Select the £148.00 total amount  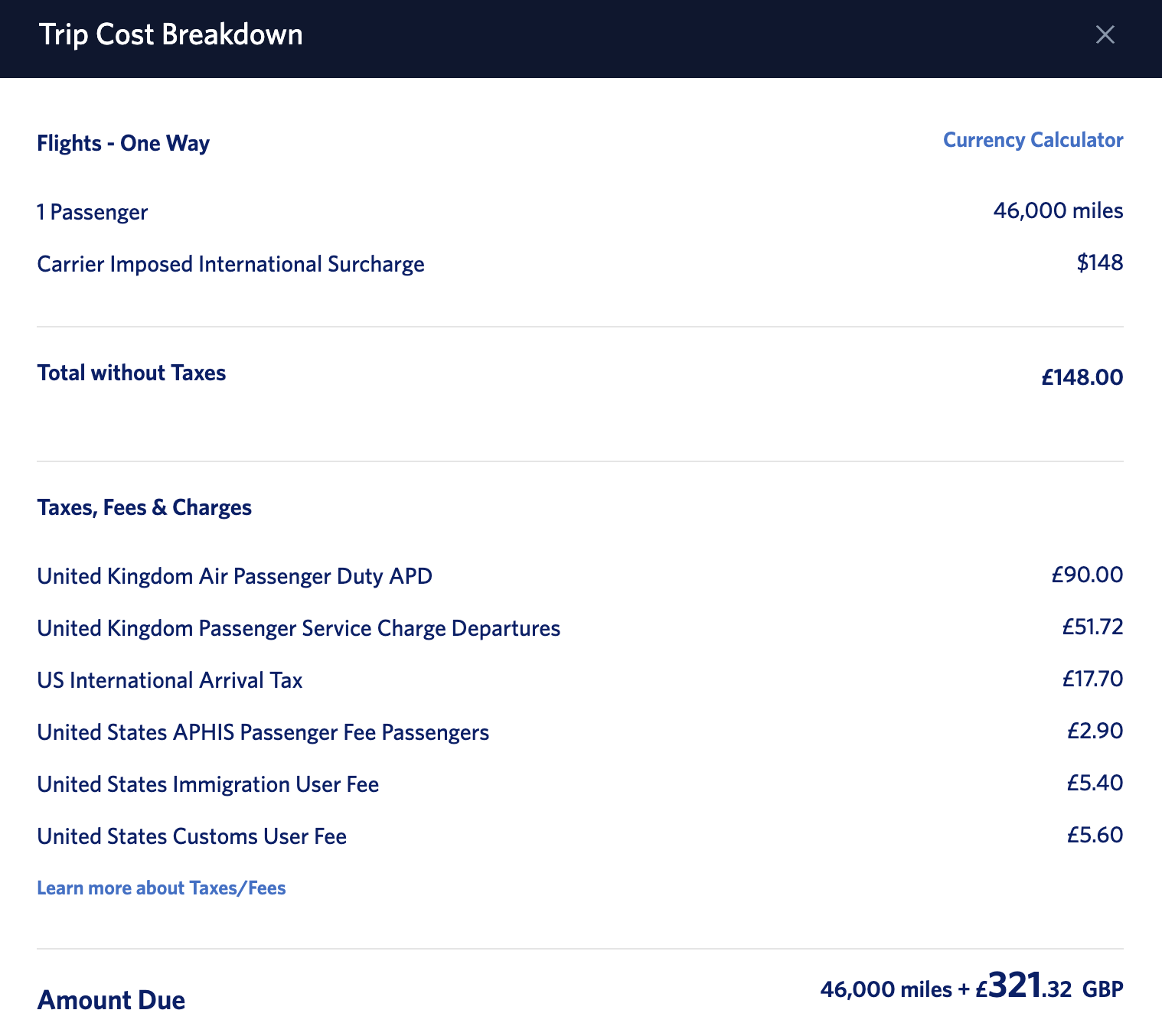(1082, 377)
